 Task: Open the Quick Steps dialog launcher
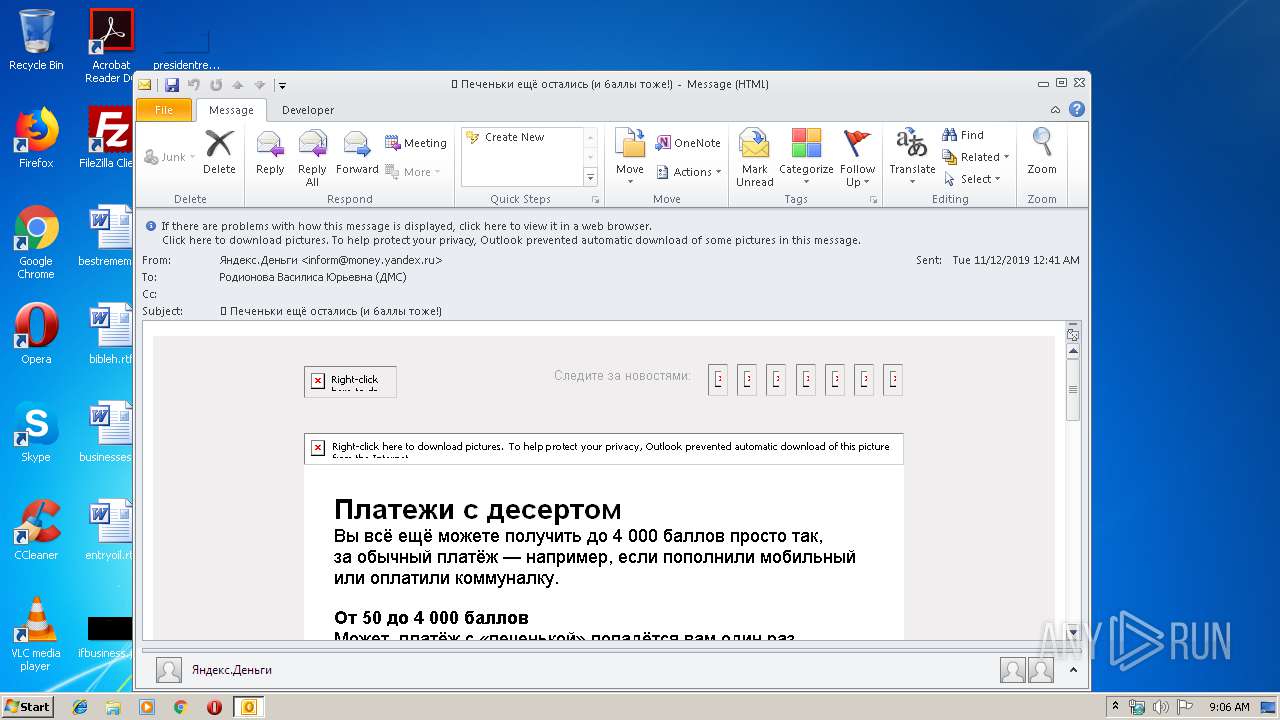[x=596, y=200]
